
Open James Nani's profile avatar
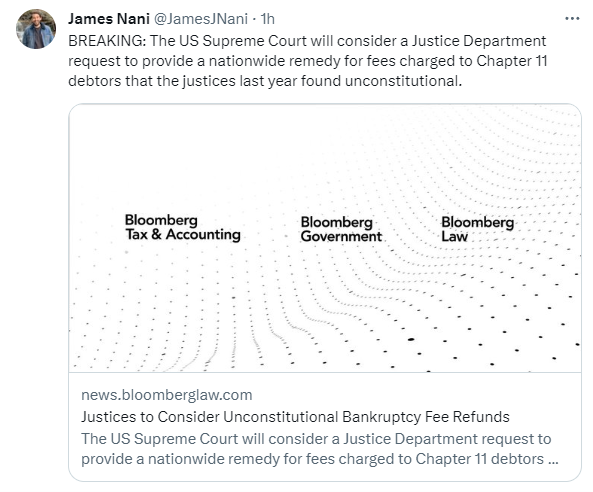(36, 29)
